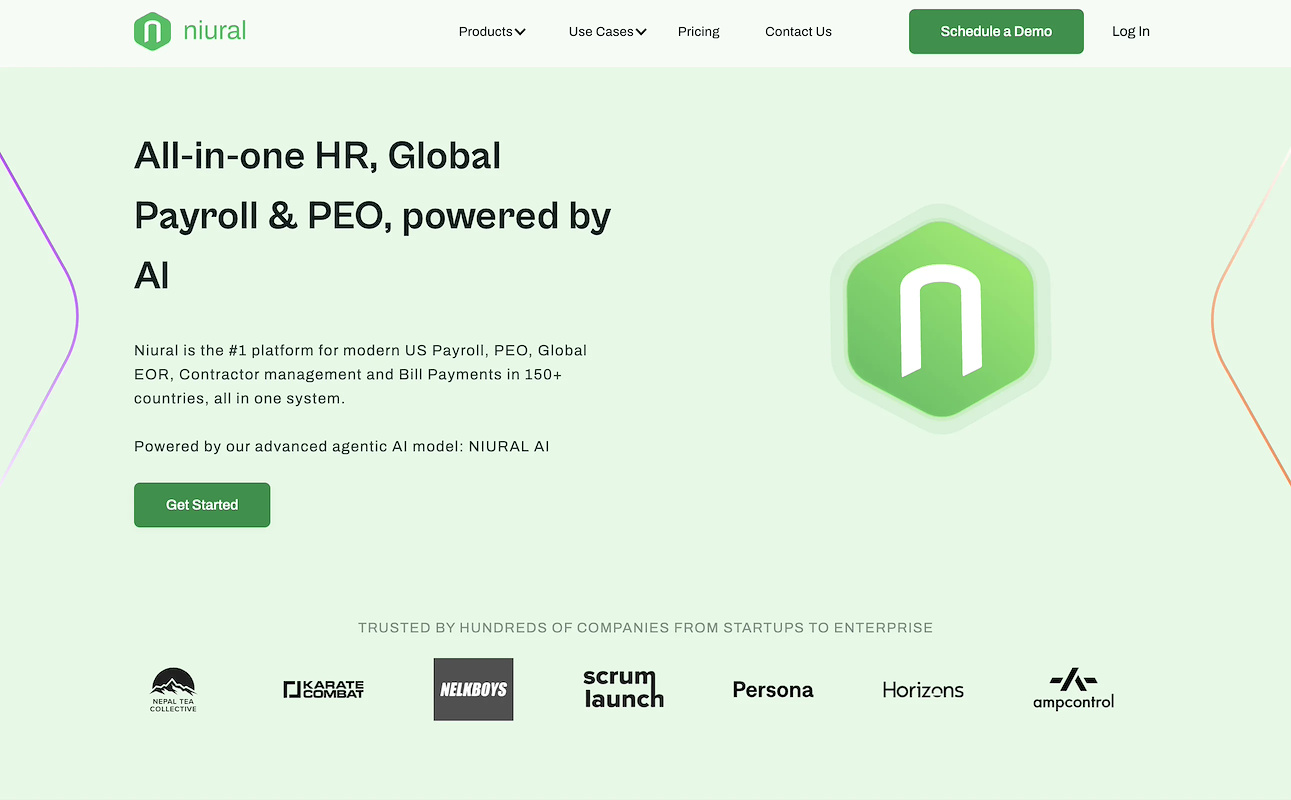The image size is (1291, 800).
Task: Click the "Powered by our advanced agentic AI" line
Action: point(342,446)
